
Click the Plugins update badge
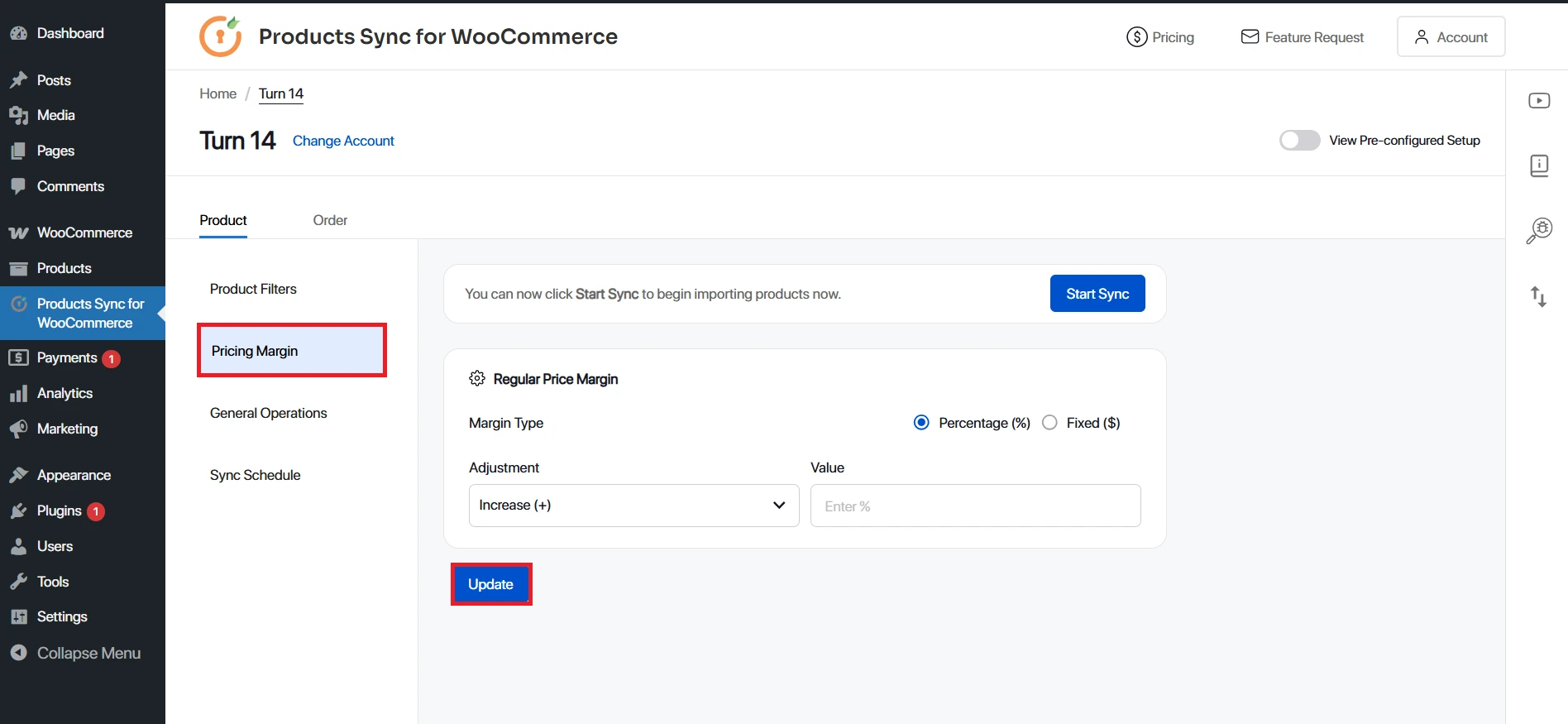click(x=96, y=511)
